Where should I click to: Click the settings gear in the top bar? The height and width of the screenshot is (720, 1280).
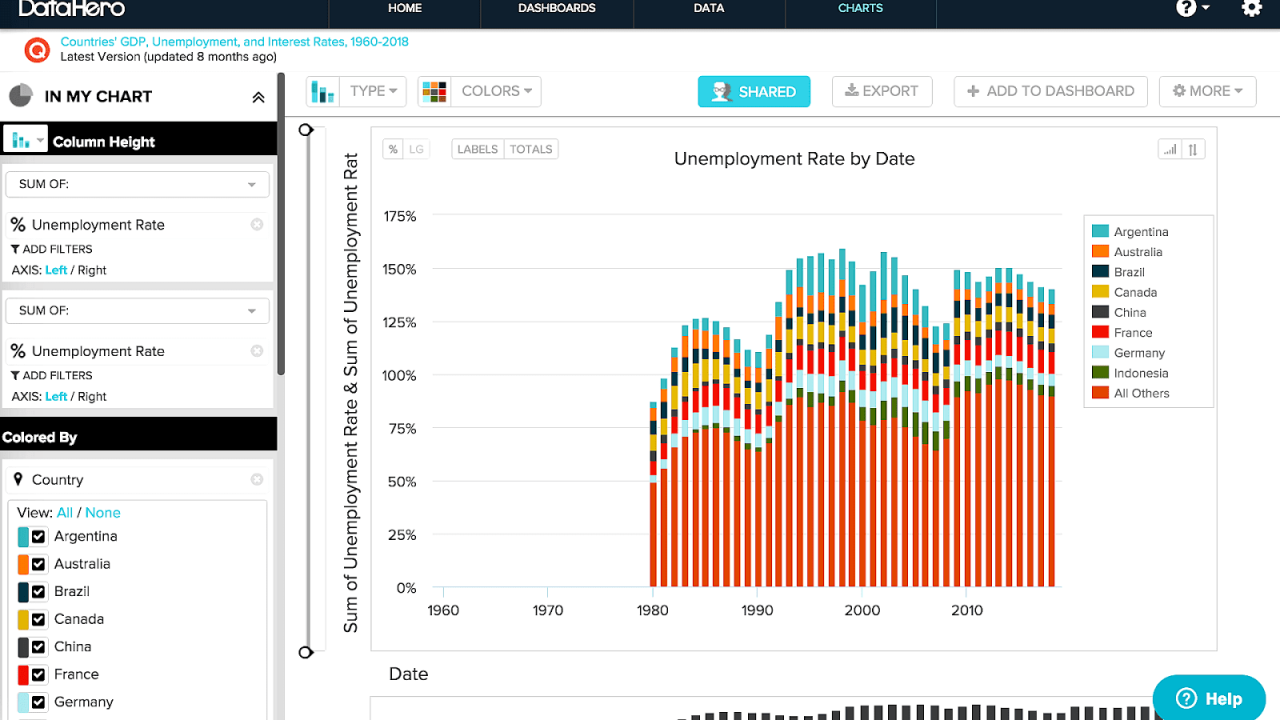[x=1249, y=8]
